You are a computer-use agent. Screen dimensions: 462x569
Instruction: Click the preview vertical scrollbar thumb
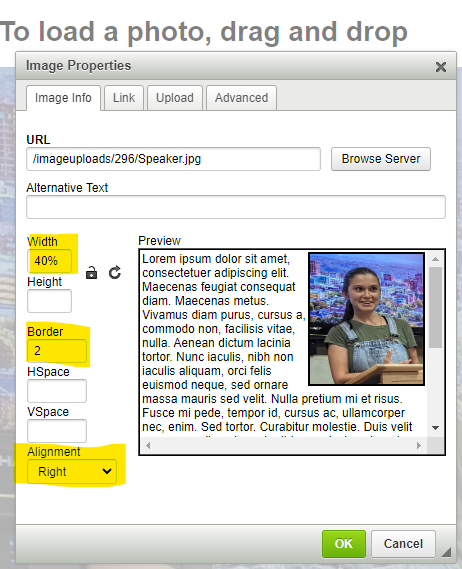(x=436, y=307)
